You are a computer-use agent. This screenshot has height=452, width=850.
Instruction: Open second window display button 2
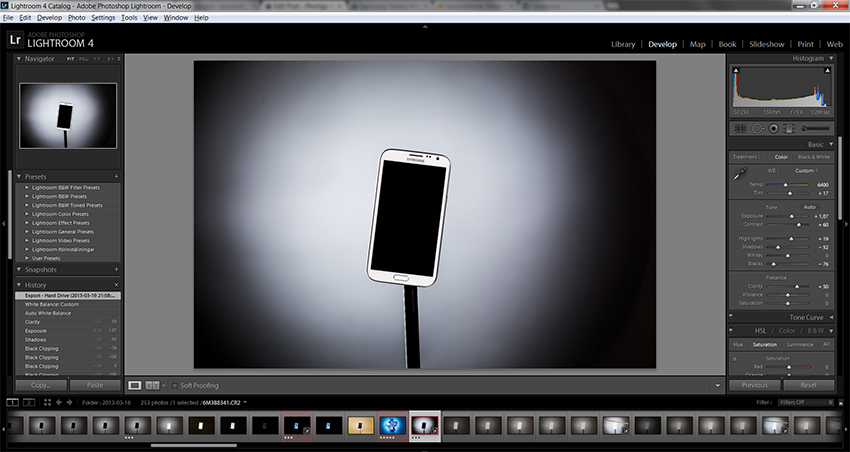(x=29, y=402)
